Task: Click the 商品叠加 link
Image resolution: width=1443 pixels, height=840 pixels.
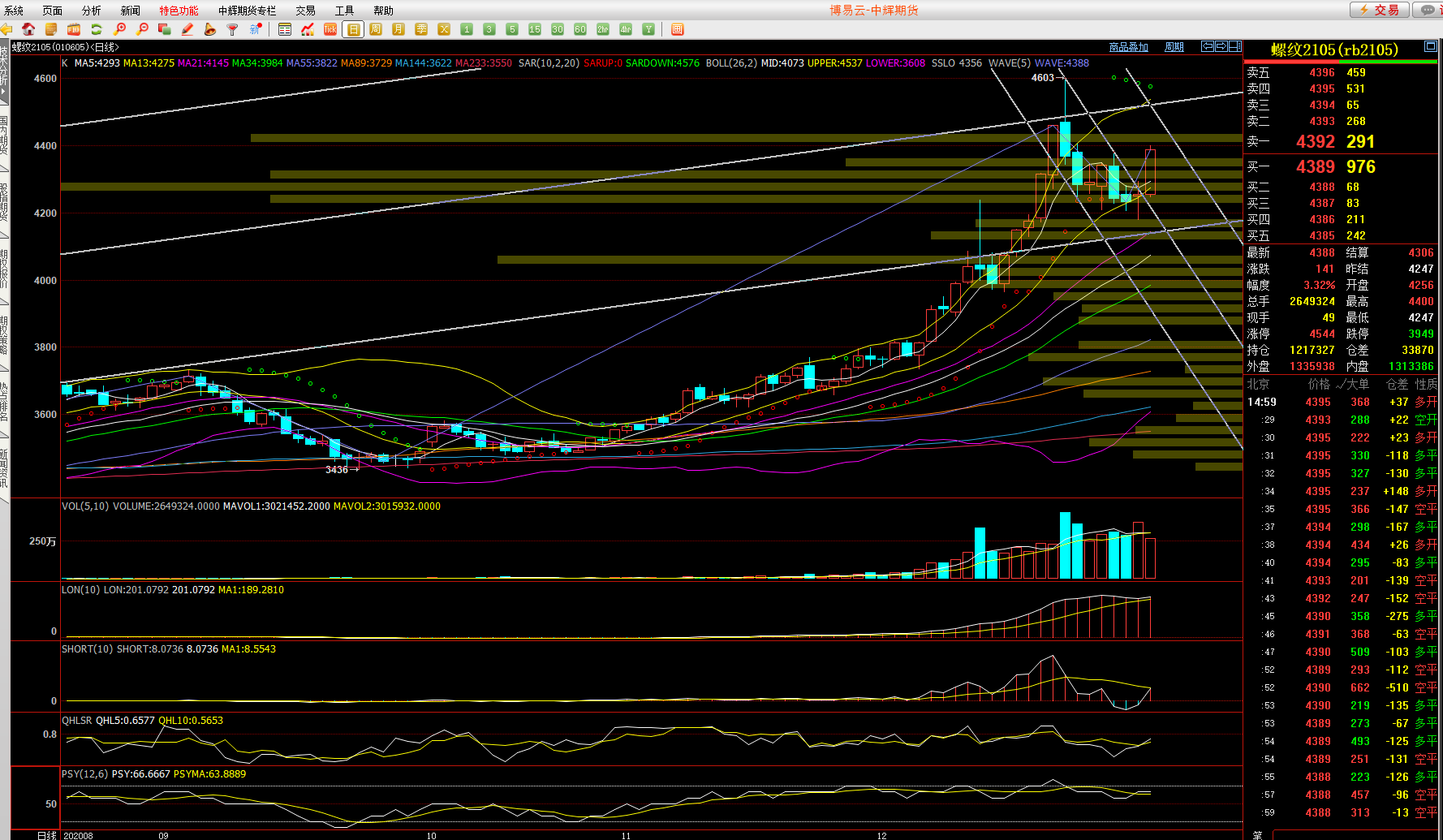Action: [x=1129, y=47]
